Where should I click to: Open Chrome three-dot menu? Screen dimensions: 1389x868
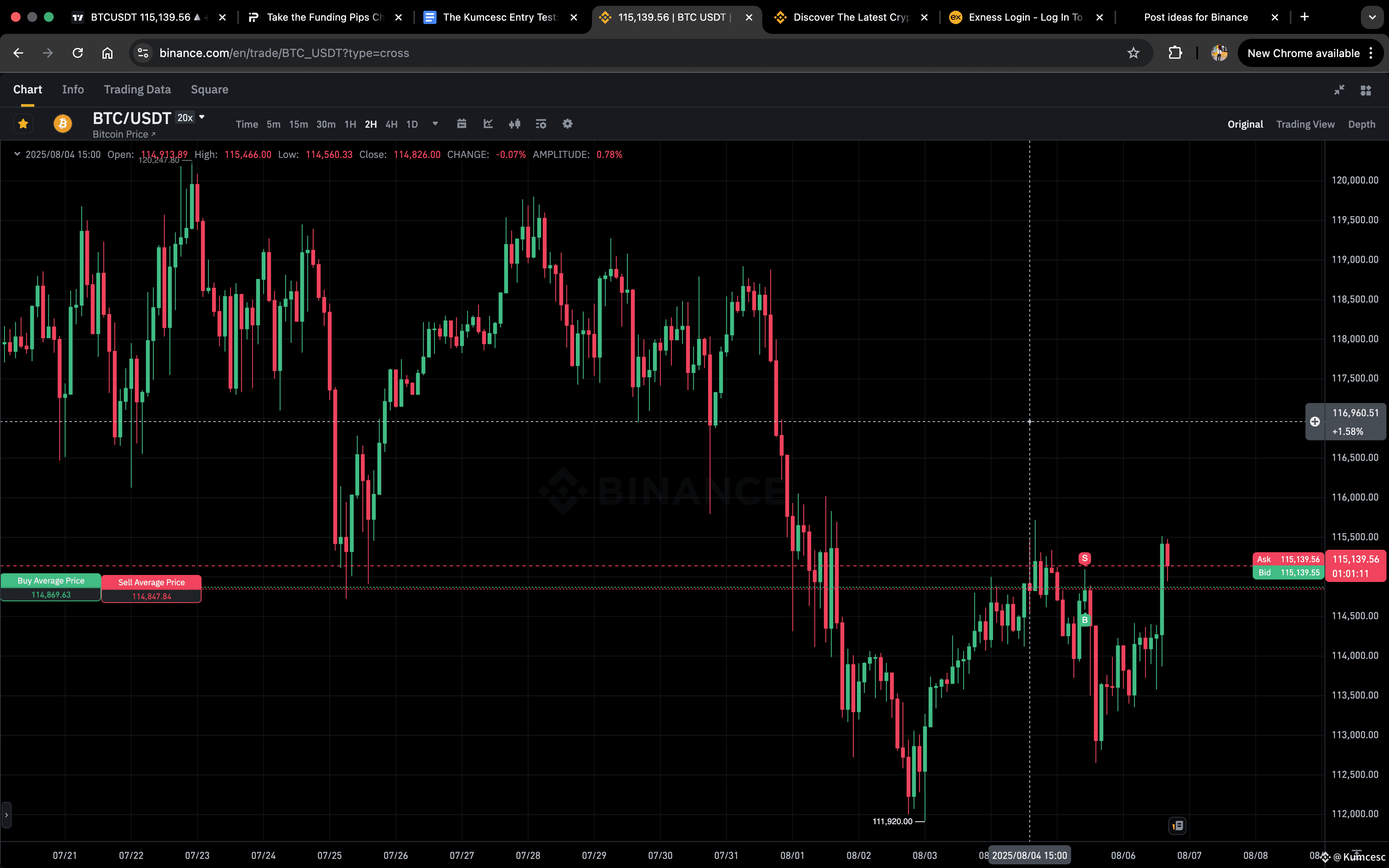coord(1371,53)
